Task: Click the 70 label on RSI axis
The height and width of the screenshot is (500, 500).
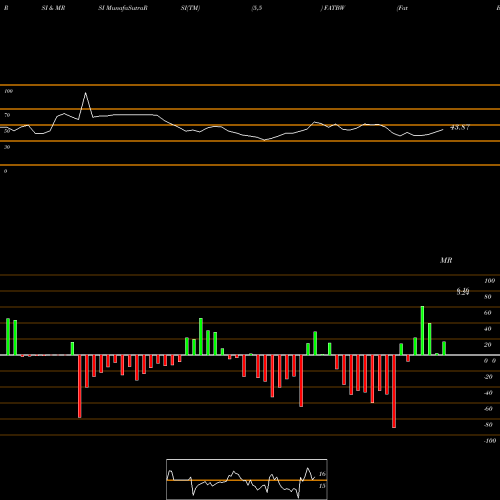Action: [7, 115]
